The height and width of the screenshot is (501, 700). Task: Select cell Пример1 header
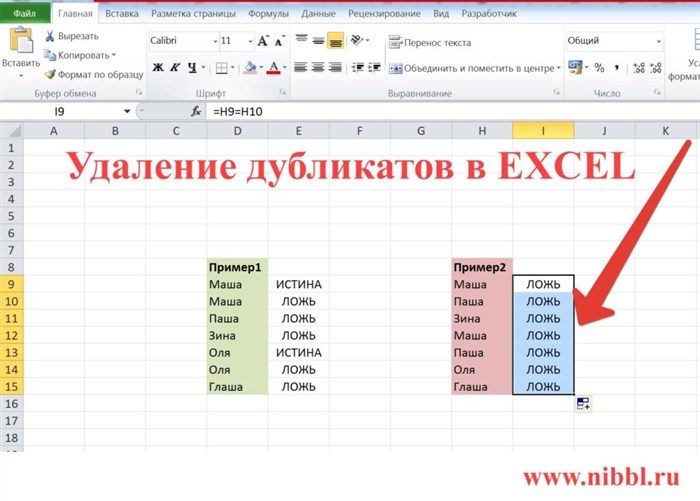pos(238,267)
